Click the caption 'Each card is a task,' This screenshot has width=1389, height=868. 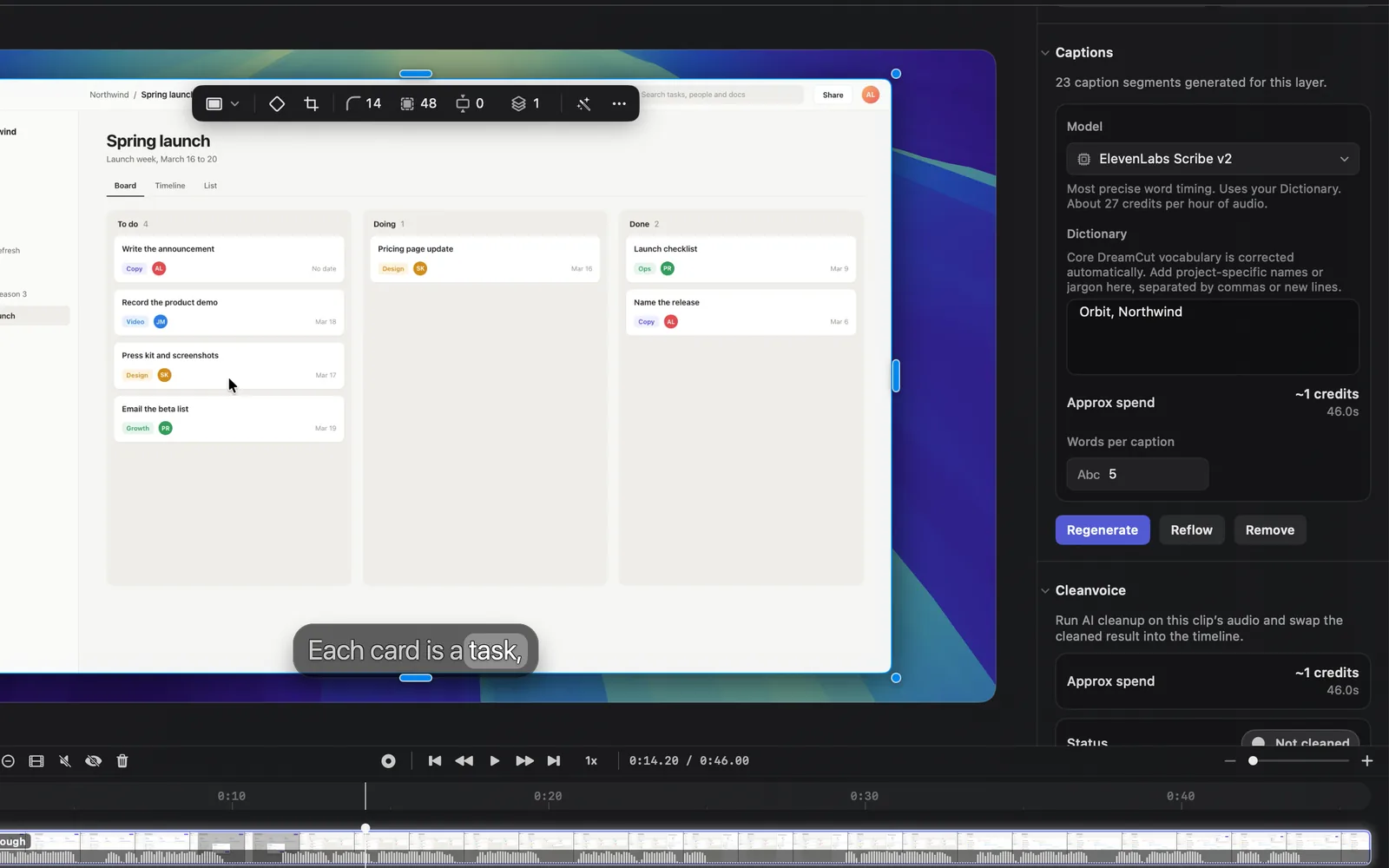(x=416, y=650)
